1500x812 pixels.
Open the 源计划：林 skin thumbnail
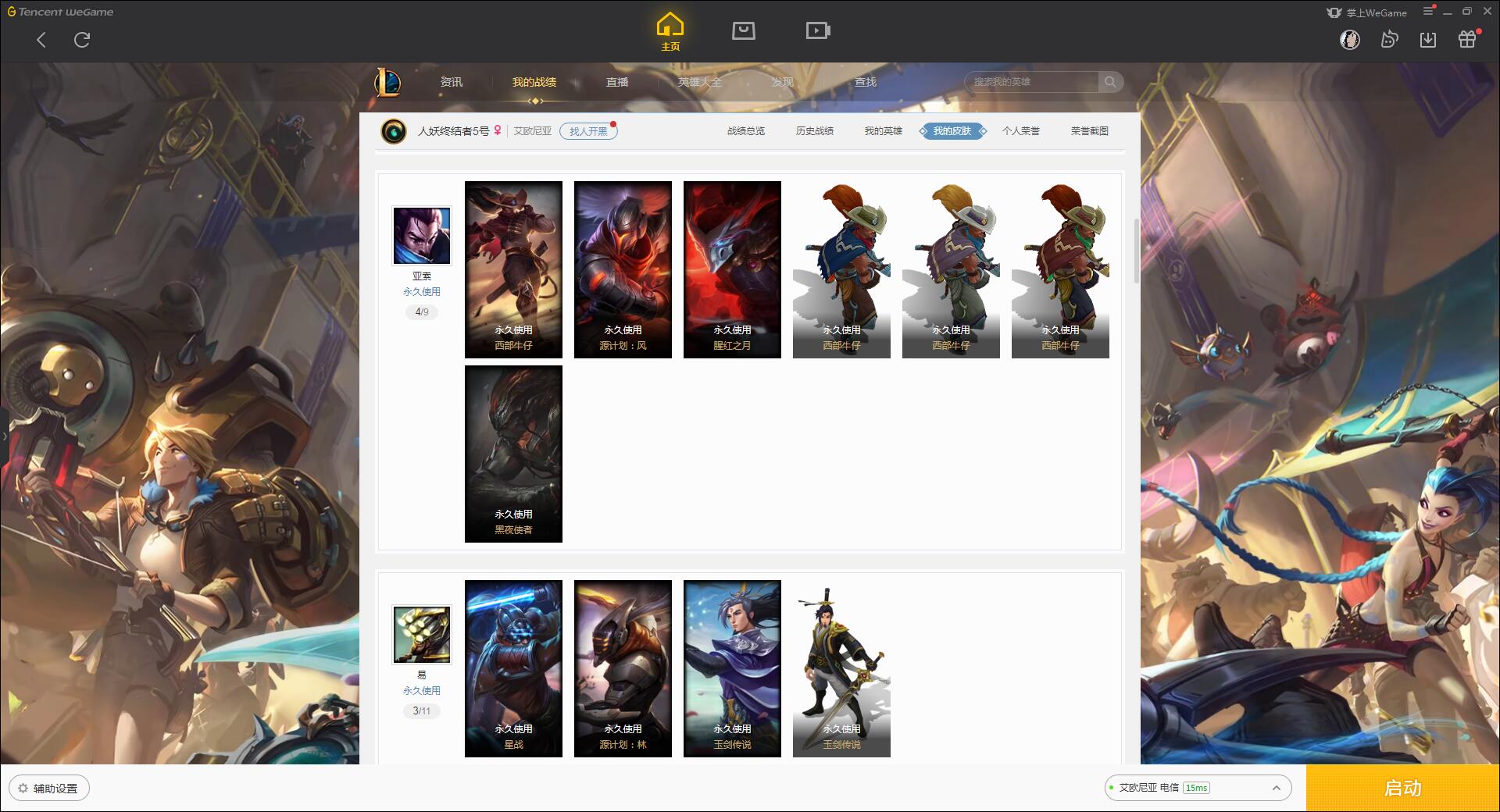click(623, 668)
